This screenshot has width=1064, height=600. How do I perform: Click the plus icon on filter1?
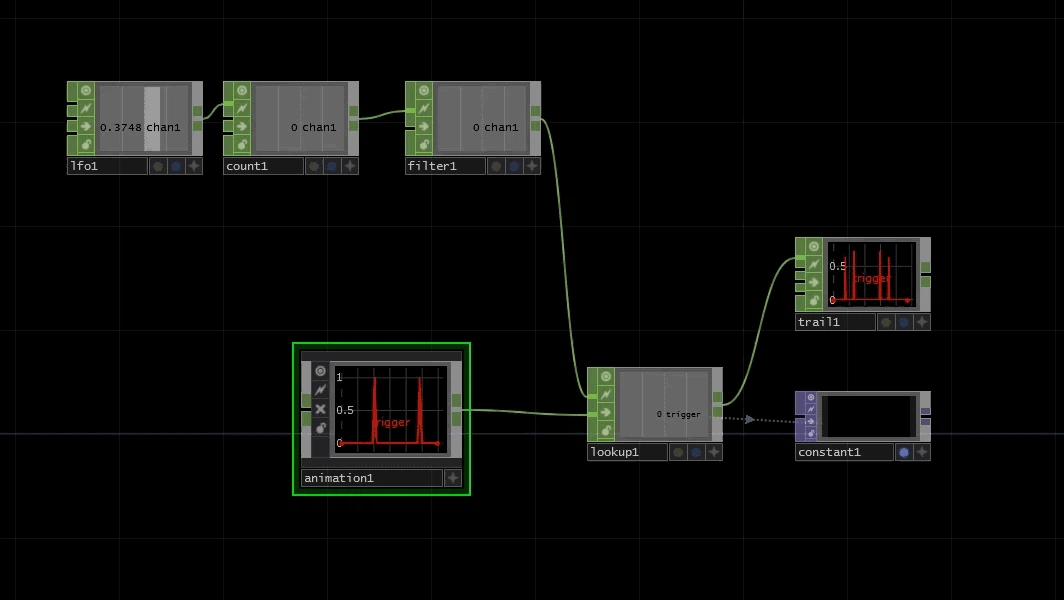pyautogui.click(x=532, y=166)
